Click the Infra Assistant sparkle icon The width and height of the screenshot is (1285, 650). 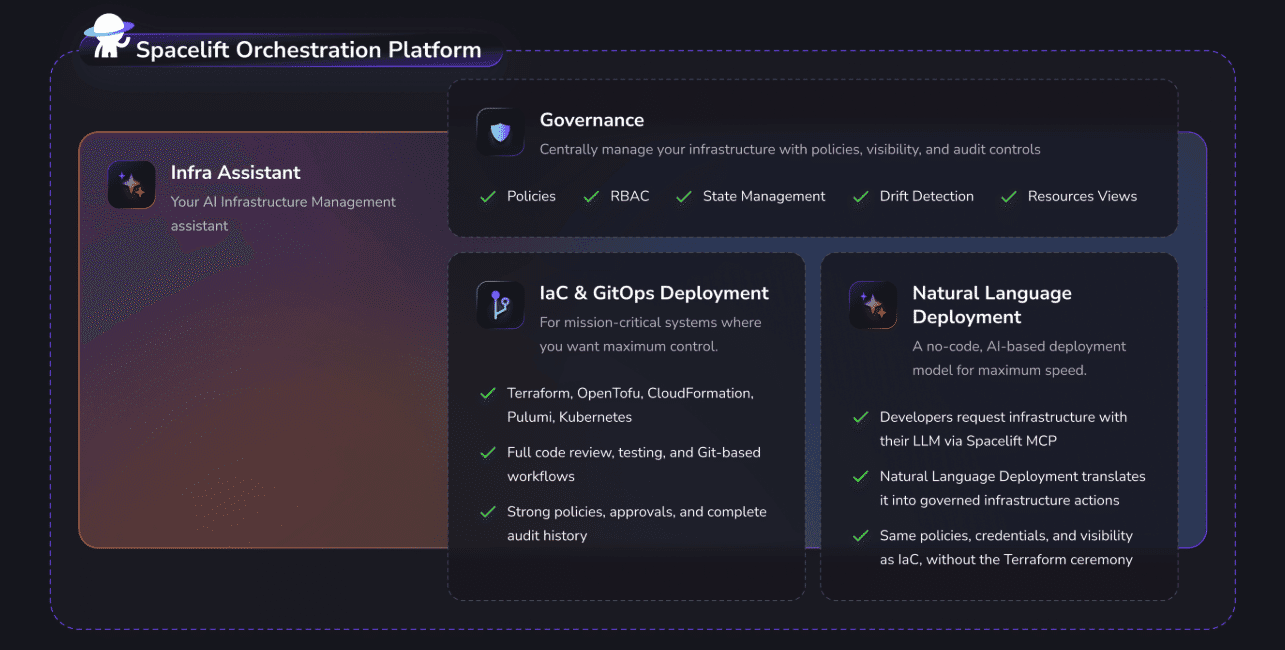click(132, 185)
